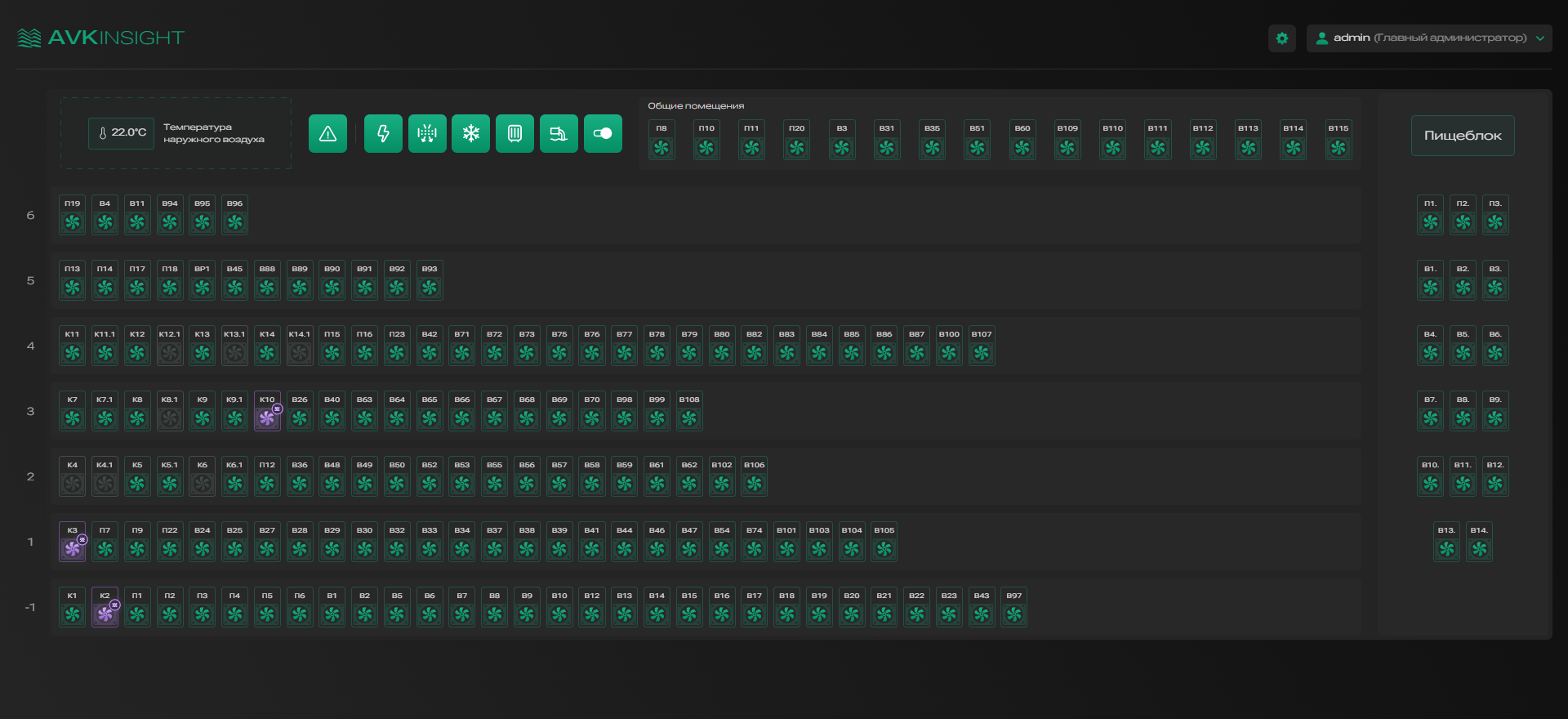Open the Пищеблок section button
Image resolution: width=1568 pixels, height=719 pixels.
[x=1463, y=136]
